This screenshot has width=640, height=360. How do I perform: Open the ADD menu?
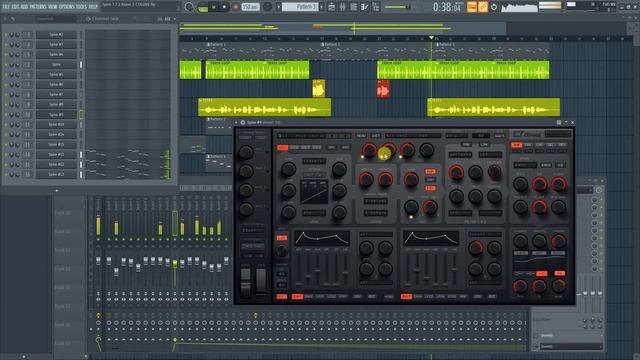(x=24, y=7)
